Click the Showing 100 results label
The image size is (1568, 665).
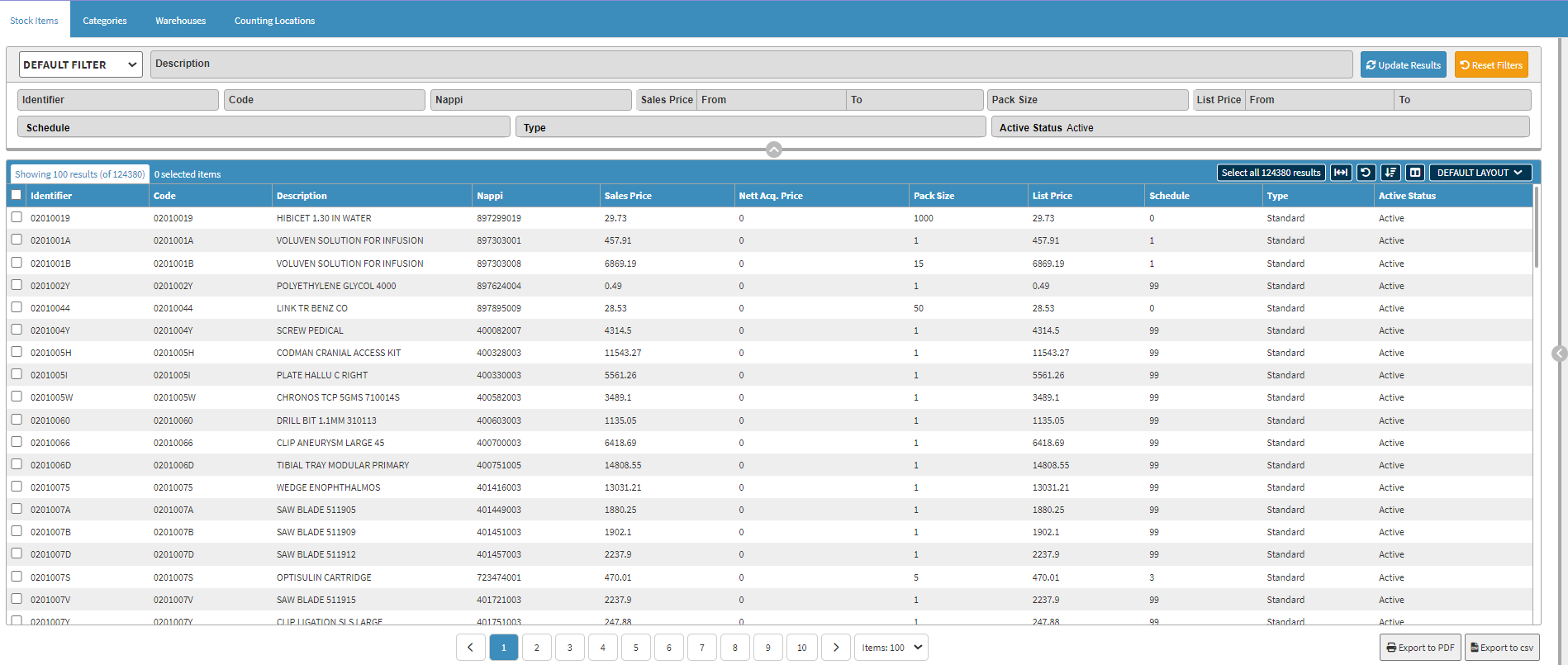coord(79,174)
